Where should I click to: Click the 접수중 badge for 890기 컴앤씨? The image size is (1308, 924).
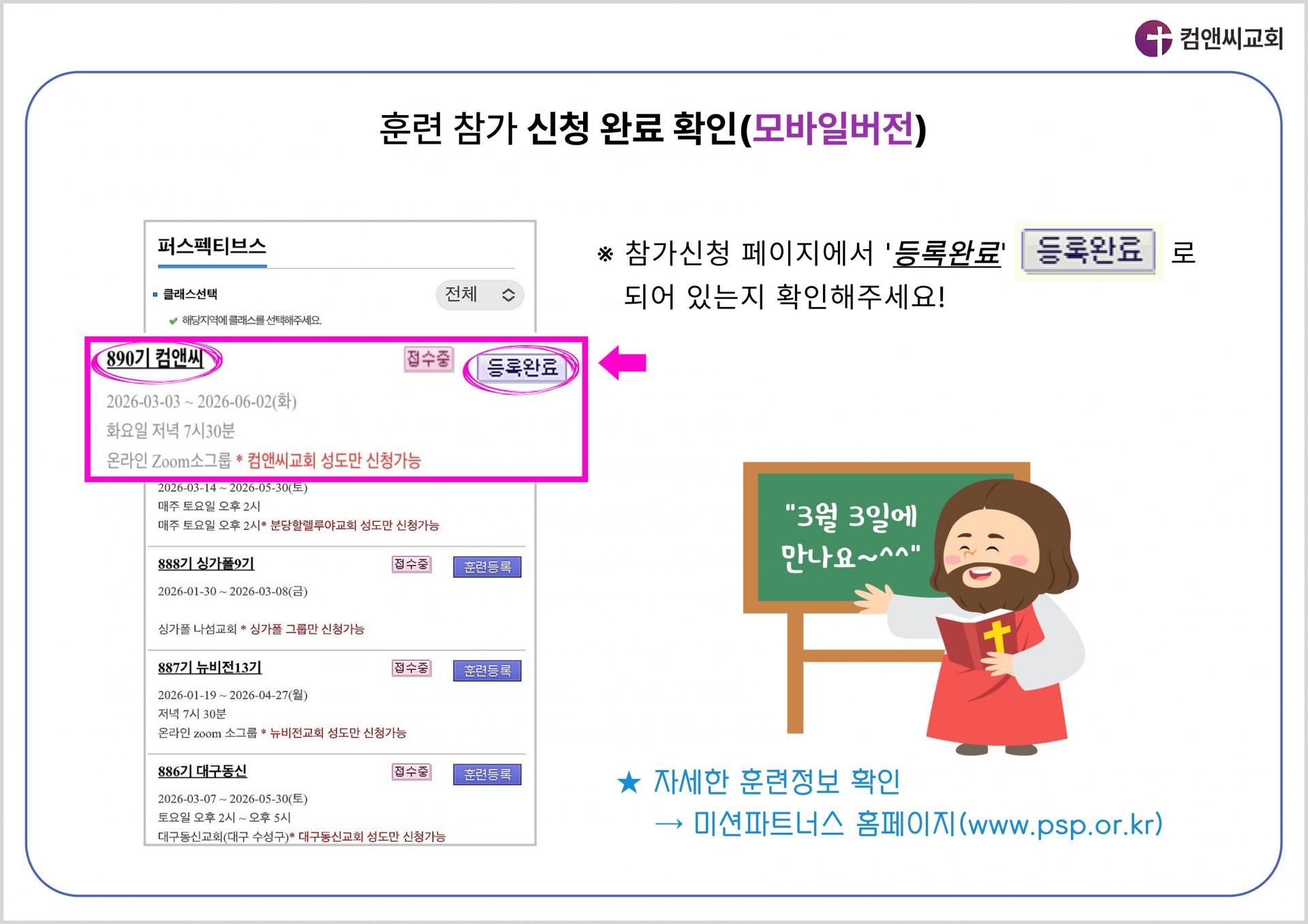429,360
